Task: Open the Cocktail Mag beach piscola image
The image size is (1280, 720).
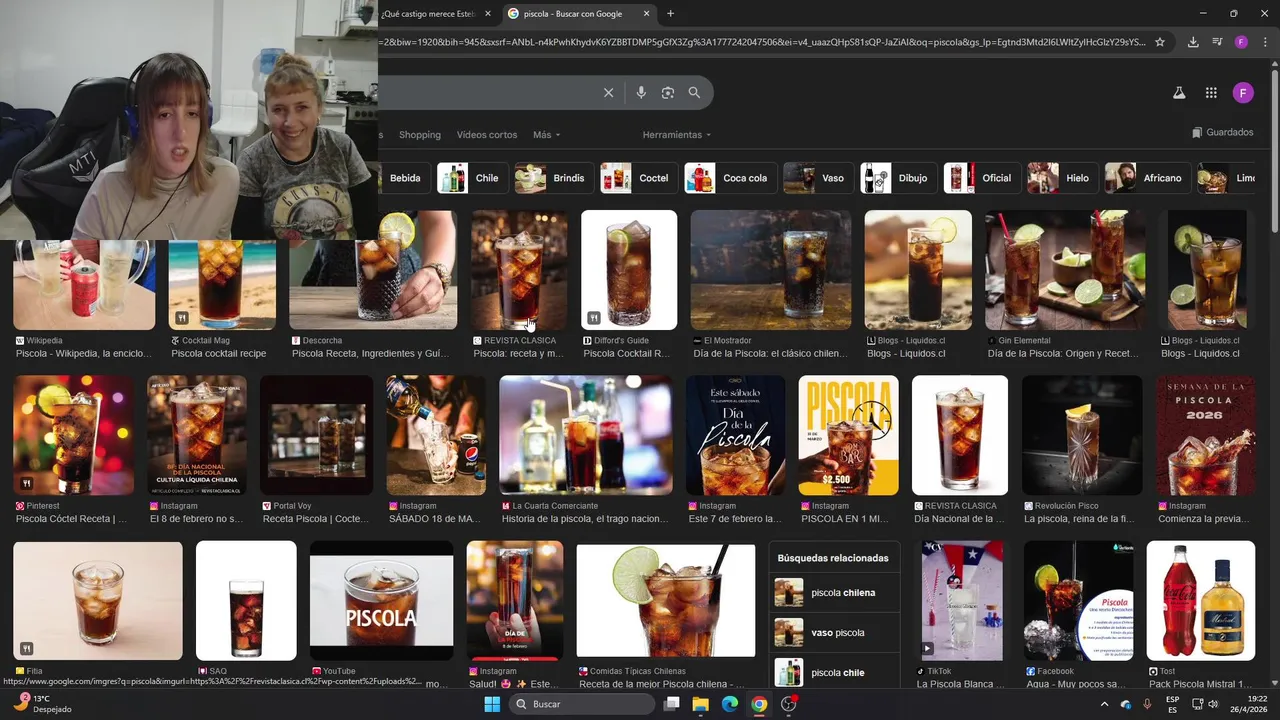Action: [x=222, y=285]
